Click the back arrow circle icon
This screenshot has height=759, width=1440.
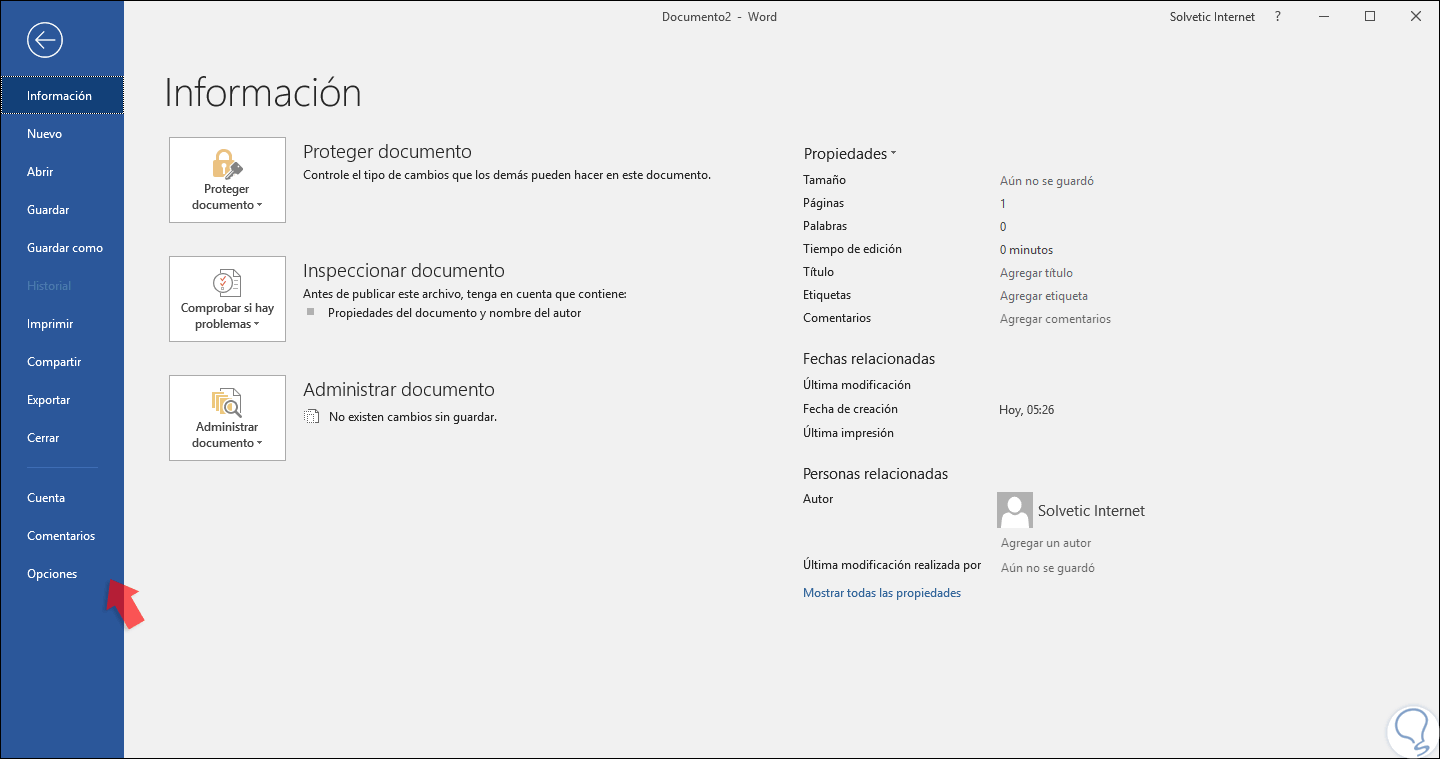[46, 40]
